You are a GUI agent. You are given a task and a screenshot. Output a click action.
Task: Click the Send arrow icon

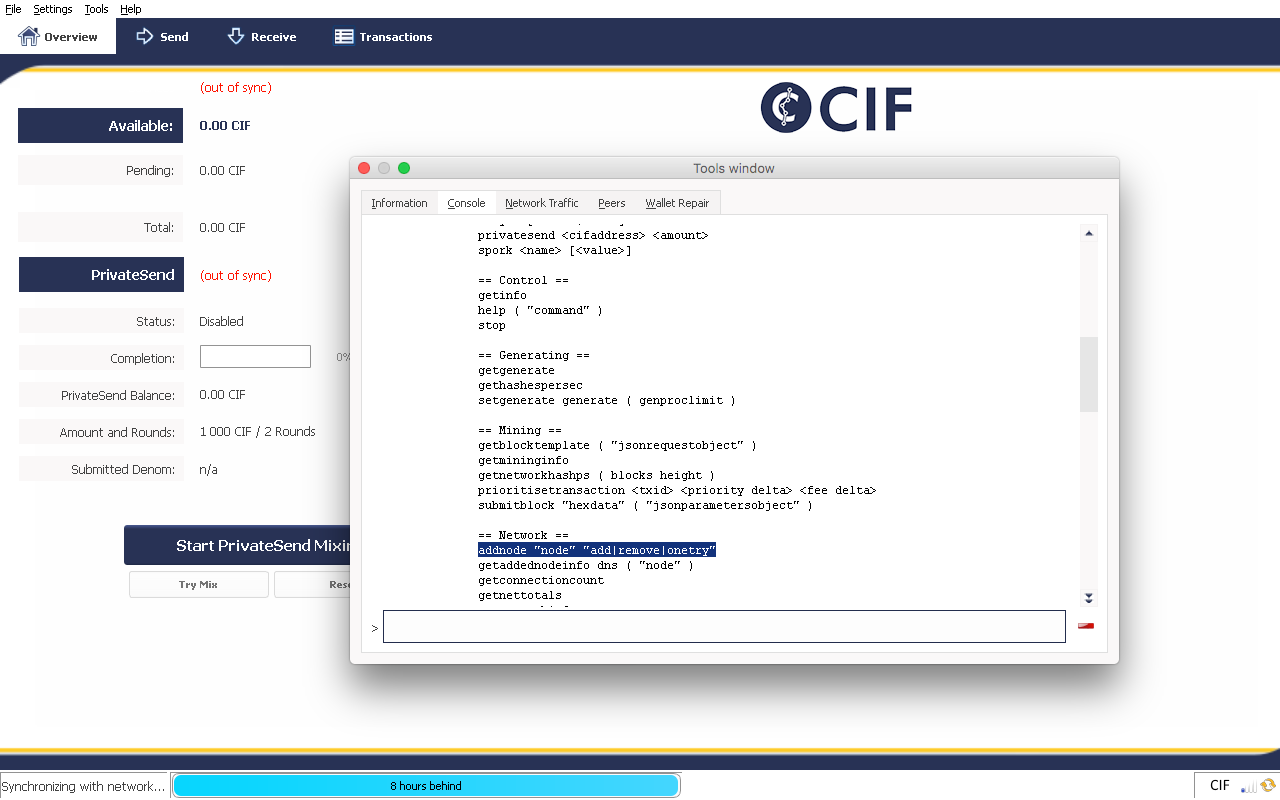click(144, 36)
